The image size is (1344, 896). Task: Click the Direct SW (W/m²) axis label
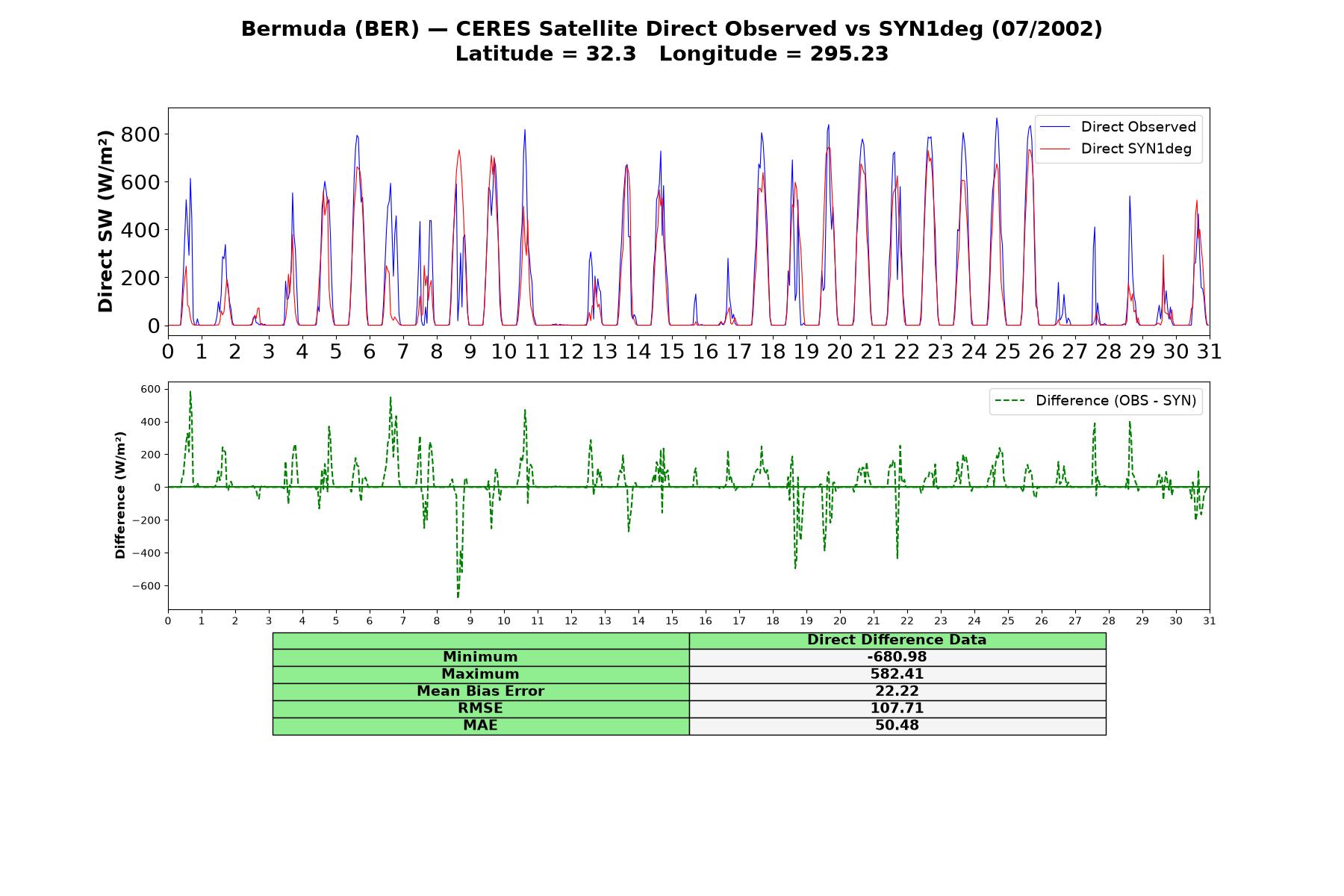[x=105, y=221]
